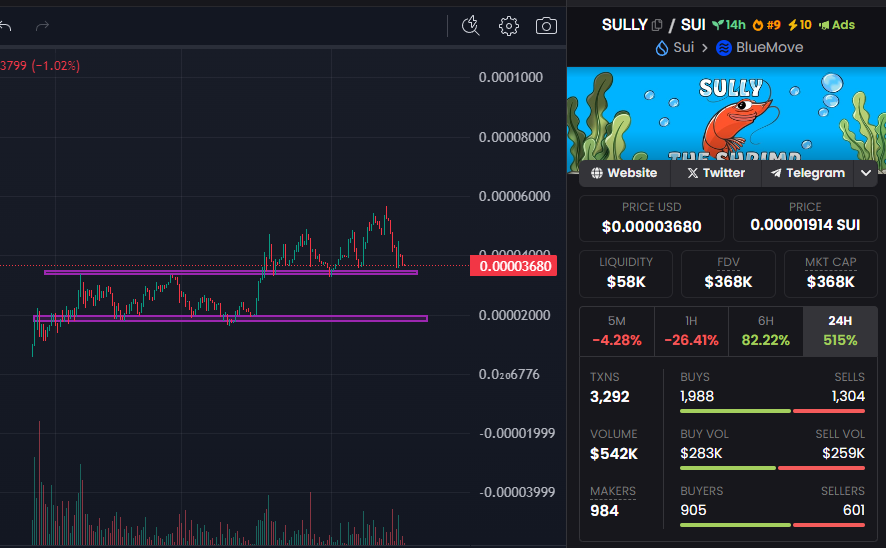Click the BUYS count 1,988
The height and width of the screenshot is (548, 886).
(x=697, y=397)
